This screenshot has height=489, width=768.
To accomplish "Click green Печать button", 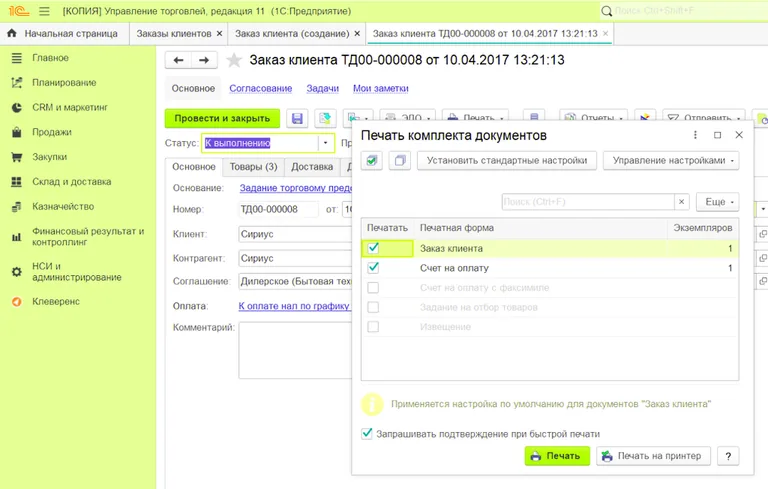I will 557,456.
